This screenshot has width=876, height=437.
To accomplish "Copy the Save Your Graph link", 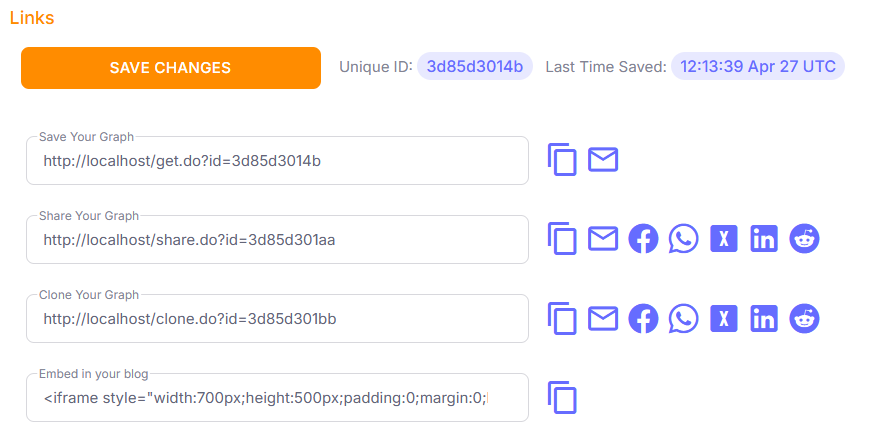I will point(563,160).
